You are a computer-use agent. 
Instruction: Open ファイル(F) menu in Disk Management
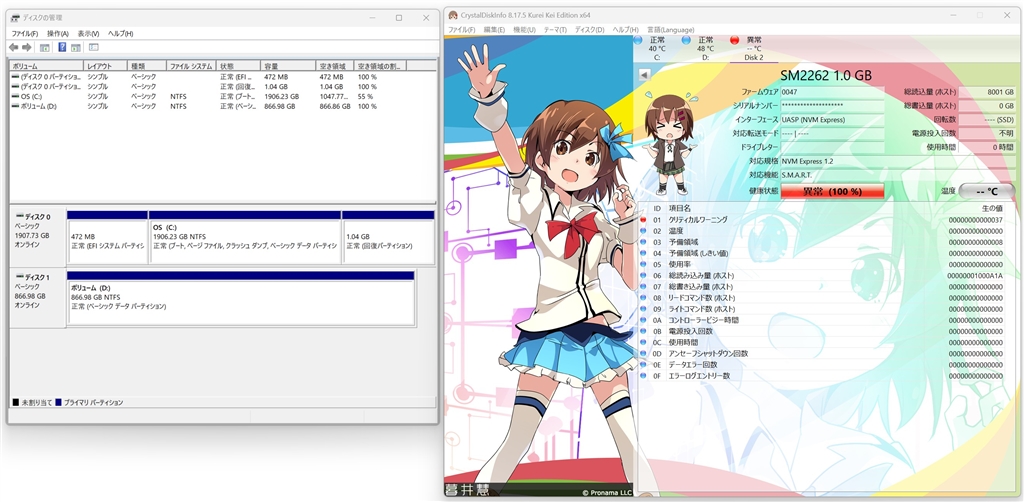(25, 33)
